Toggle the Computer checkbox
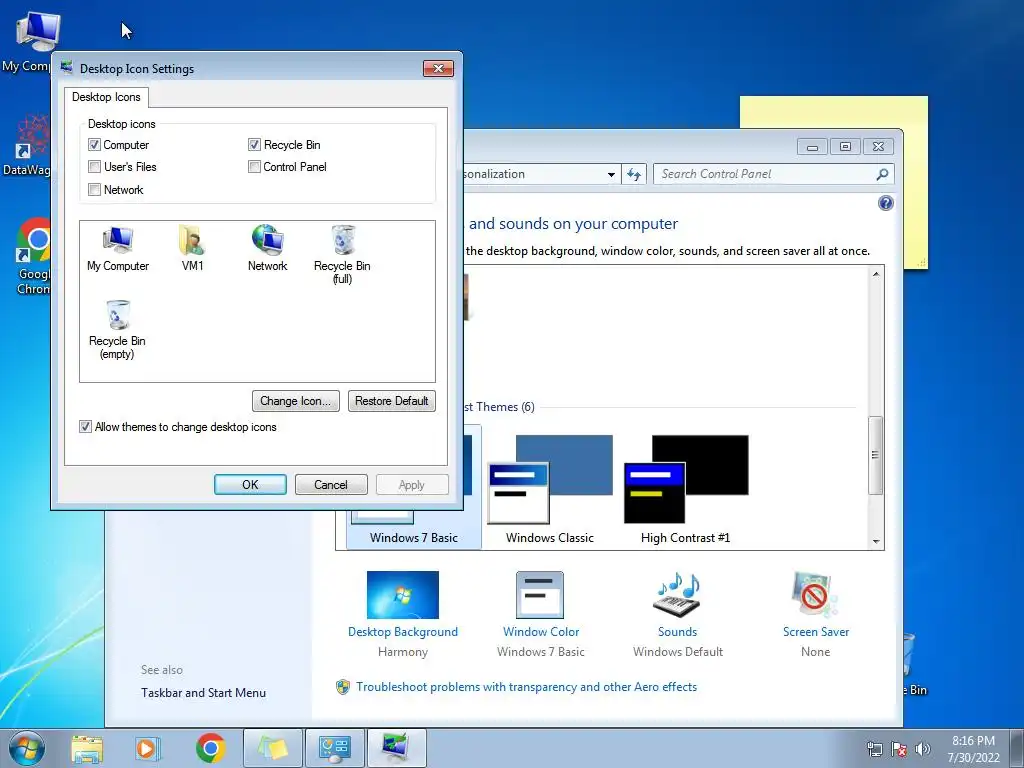 [x=95, y=145]
